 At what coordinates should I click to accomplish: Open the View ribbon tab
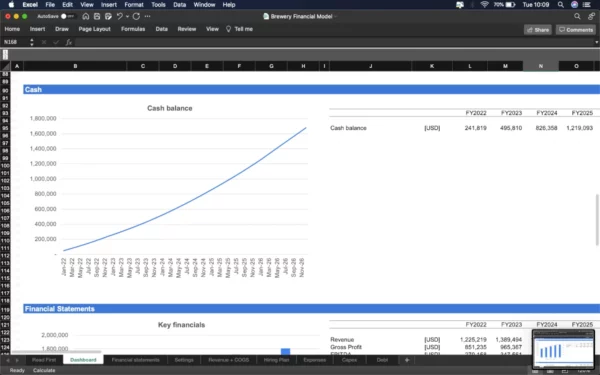click(212, 29)
